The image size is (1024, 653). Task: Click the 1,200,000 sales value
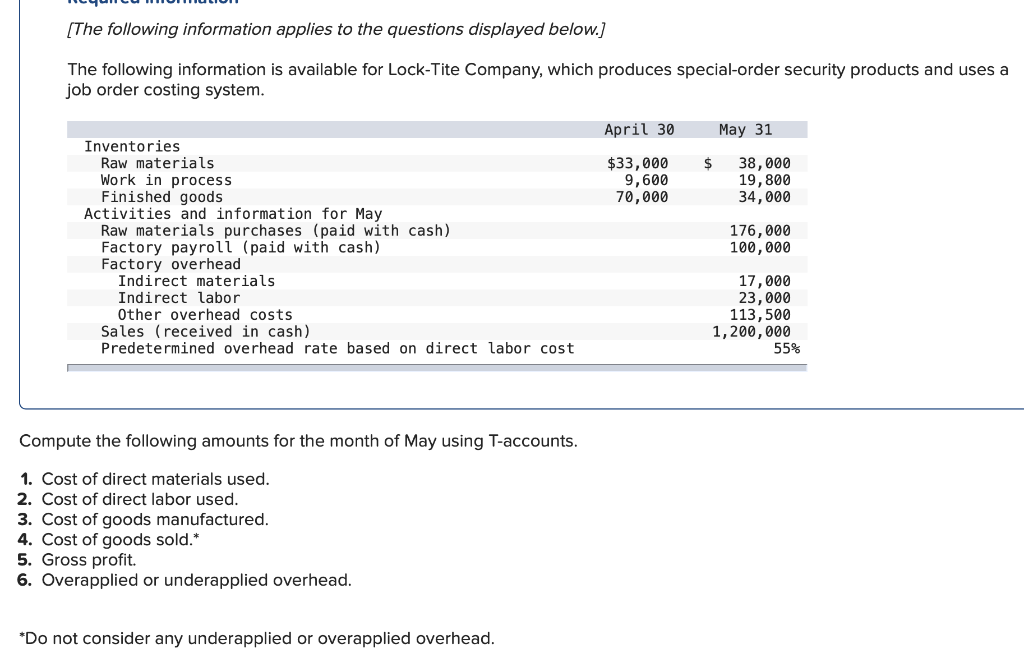(751, 332)
